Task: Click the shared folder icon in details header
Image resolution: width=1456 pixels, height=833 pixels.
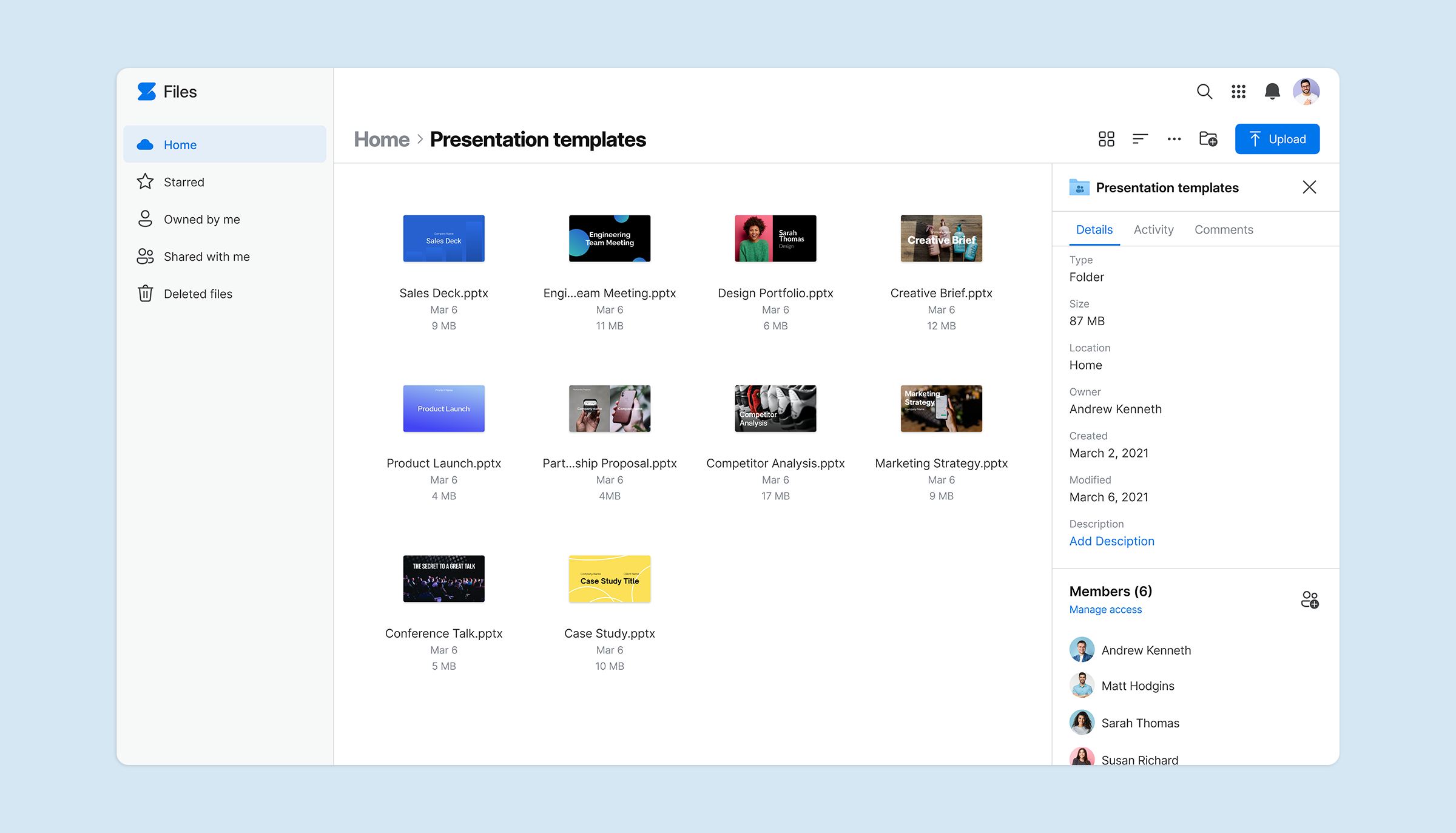Action: coord(1079,187)
